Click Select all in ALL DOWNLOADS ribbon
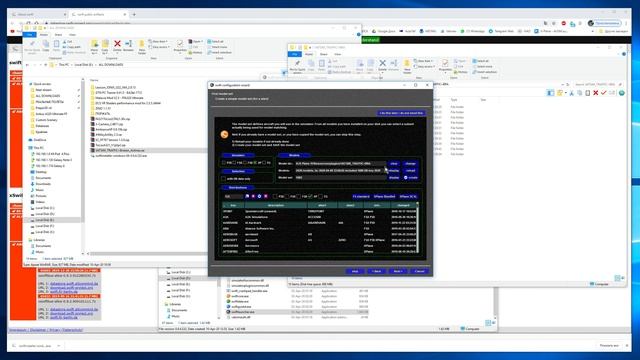 [x=216, y=42]
